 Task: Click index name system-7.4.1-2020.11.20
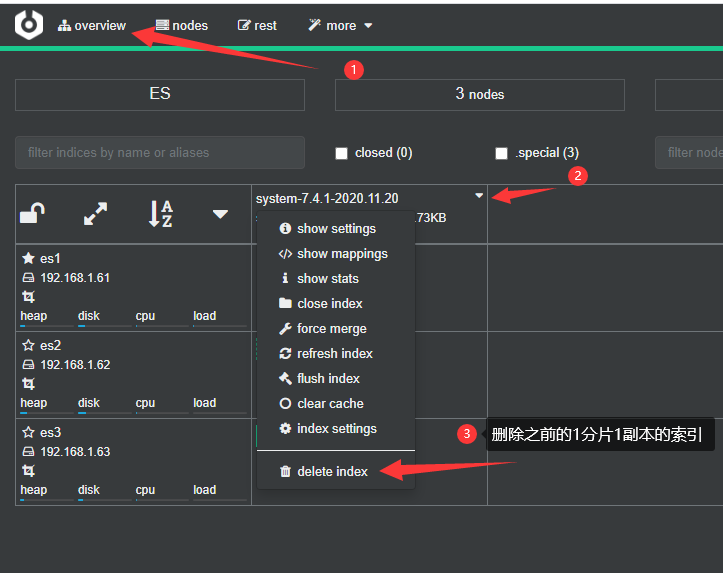tap(327, 199)
